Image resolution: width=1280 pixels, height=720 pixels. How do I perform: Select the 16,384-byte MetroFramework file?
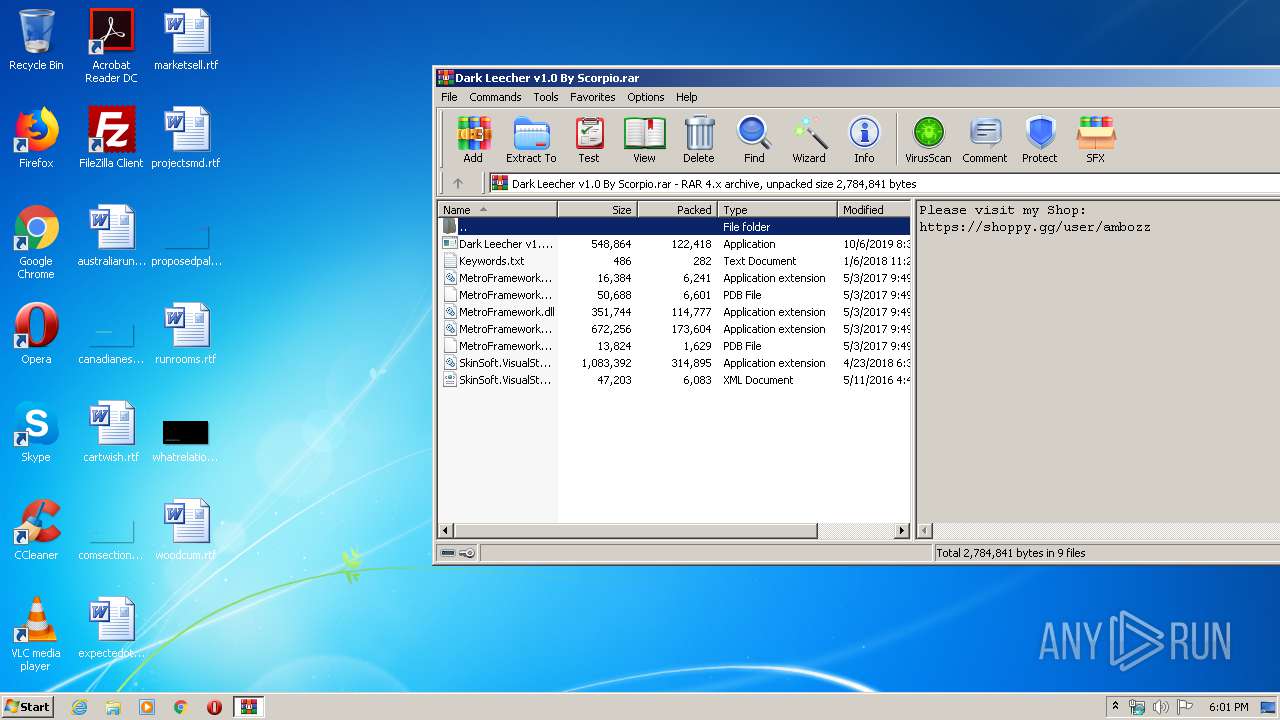coord(674,278)
